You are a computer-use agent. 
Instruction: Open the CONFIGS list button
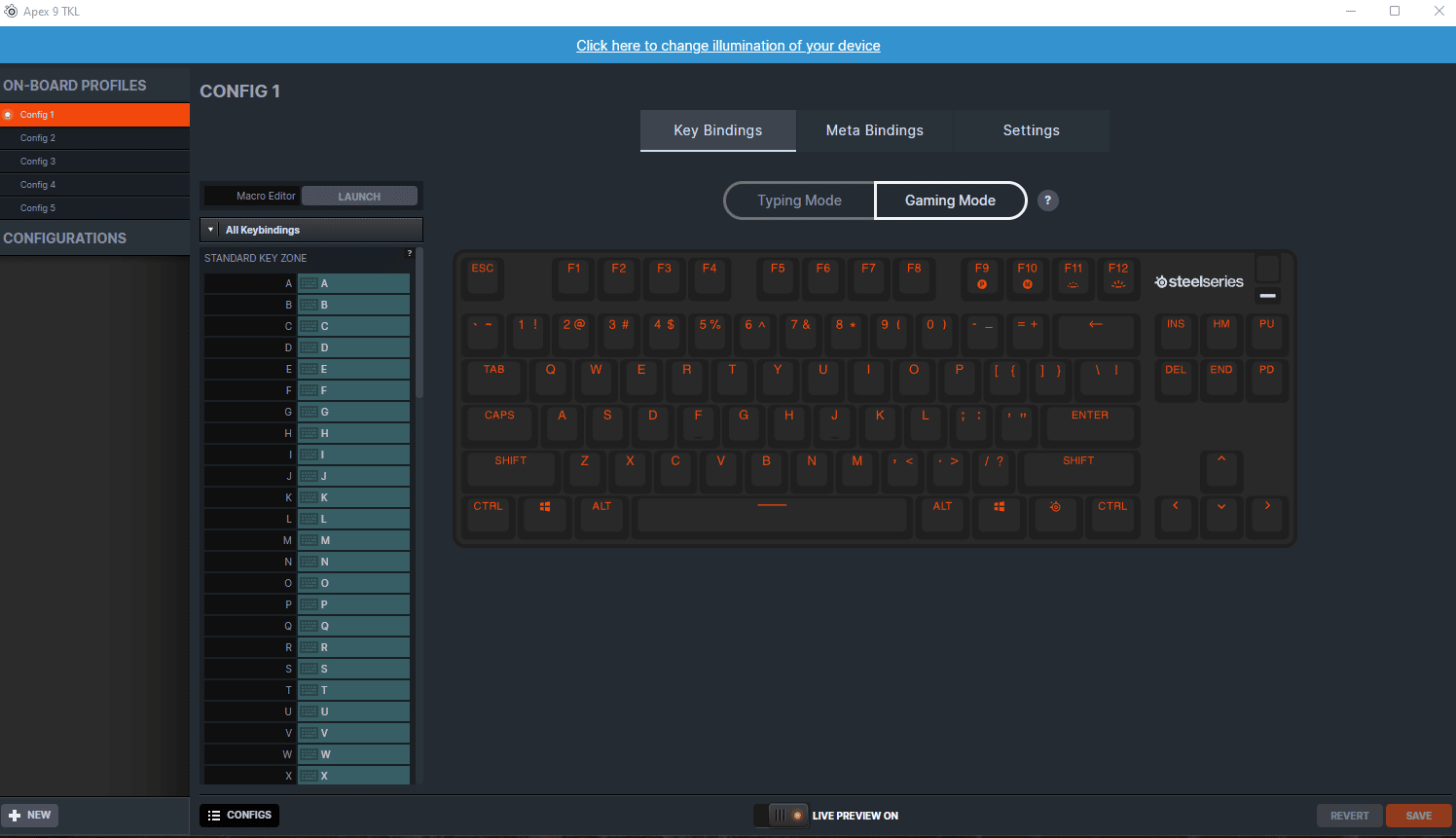[x=239, y=816]
